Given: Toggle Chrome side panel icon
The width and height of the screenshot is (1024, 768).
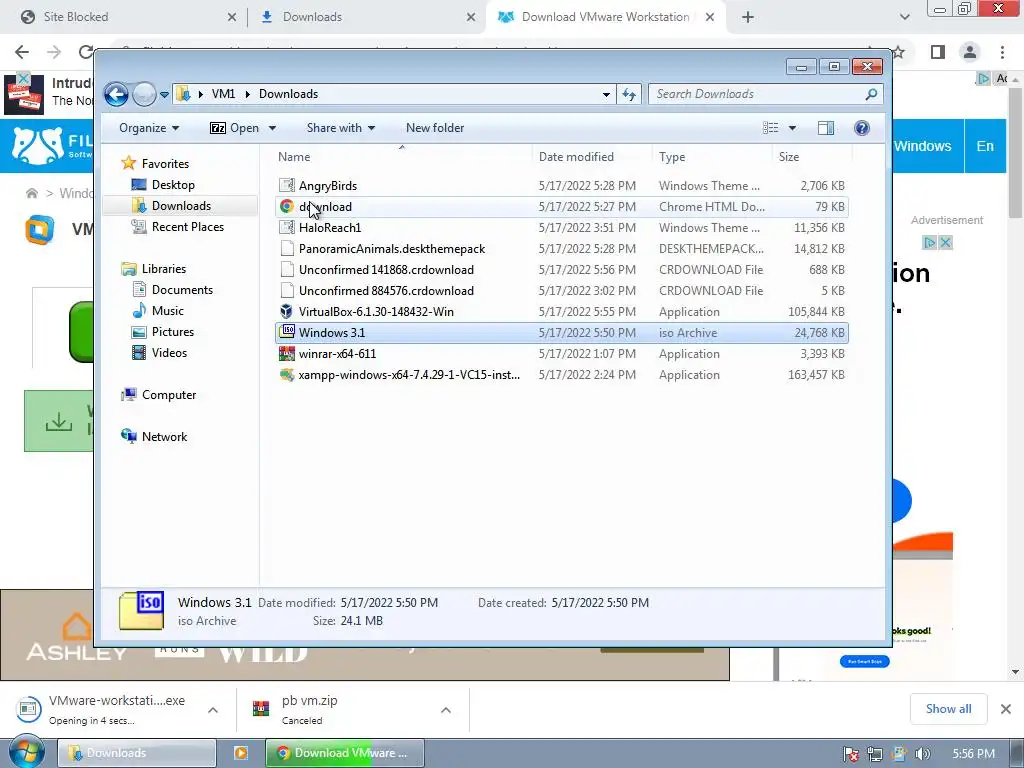Looking at the screenshot, I should 938,52.
